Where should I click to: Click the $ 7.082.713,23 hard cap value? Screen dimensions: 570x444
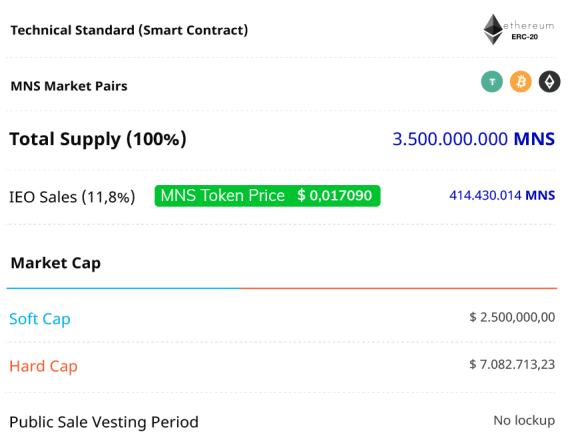512,364
